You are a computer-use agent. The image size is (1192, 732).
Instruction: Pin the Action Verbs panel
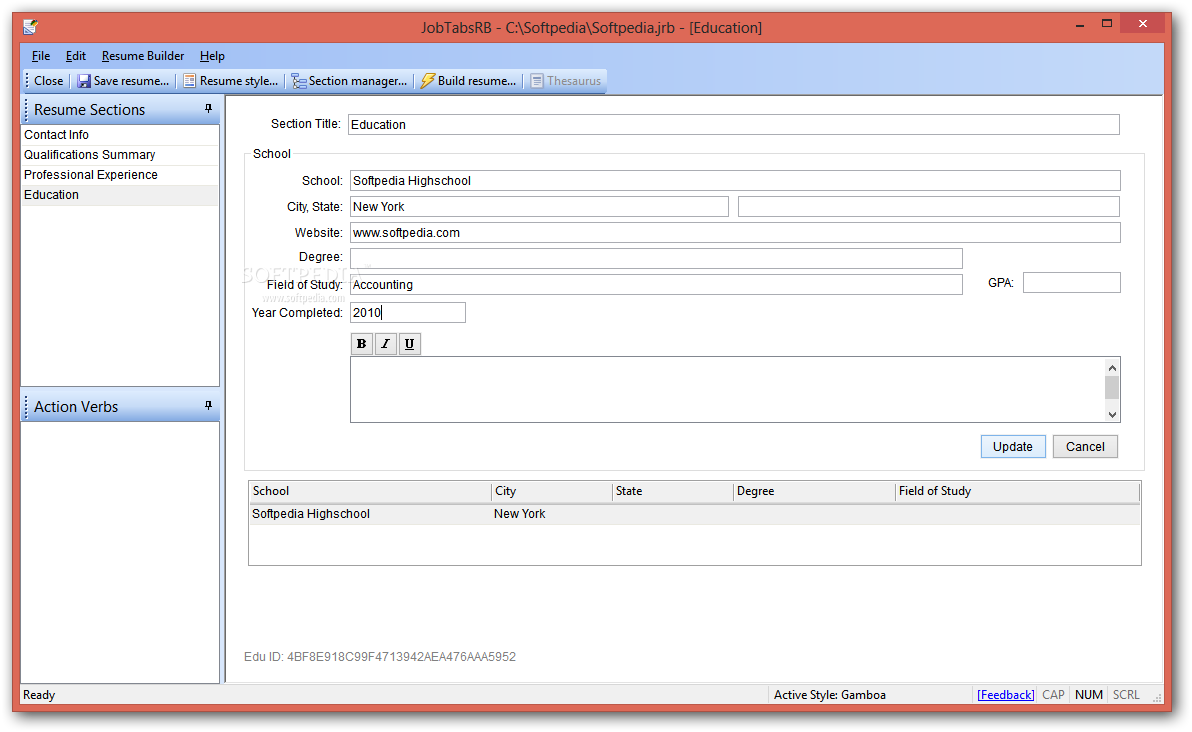click(208, 406)
